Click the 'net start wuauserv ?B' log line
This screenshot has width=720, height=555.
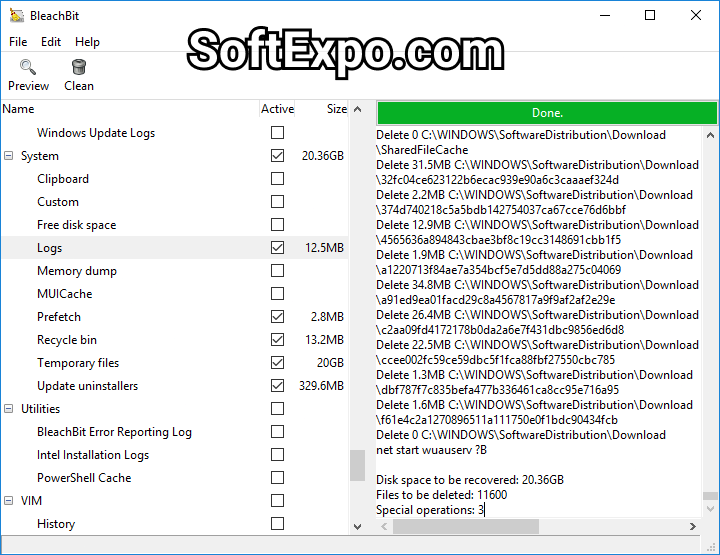431,450
